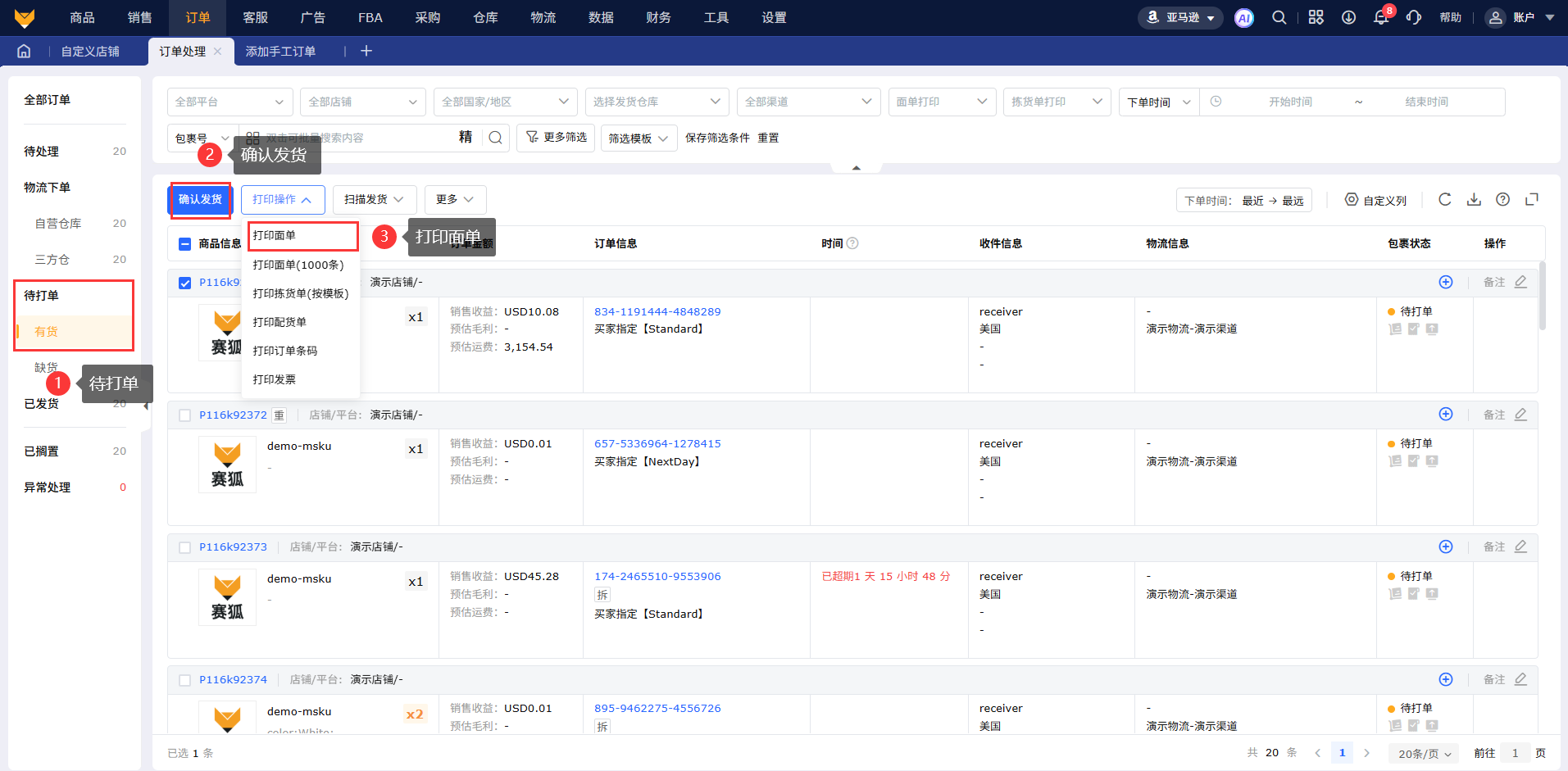Click the 更多筛选 filter funnel button
The height and width of the screenshot is (771, 1568).
[556, 138]
